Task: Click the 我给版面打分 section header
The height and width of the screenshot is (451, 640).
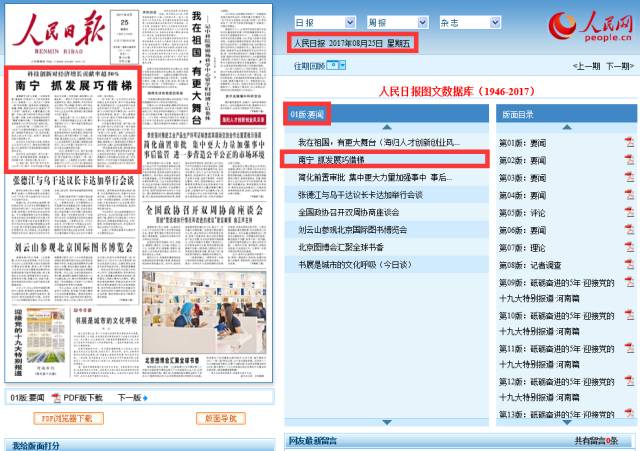Action: coord(36,446)
